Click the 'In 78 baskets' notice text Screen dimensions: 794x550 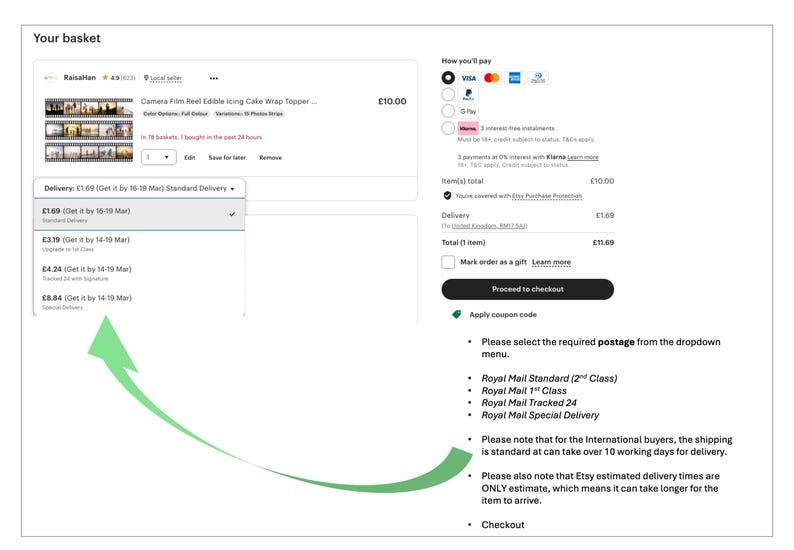[201, 137]
